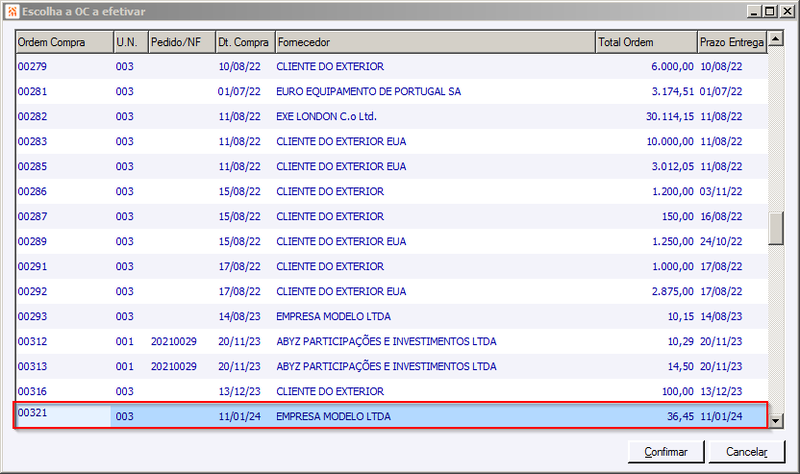Click delivery date 11/01/24

[721, 416]
